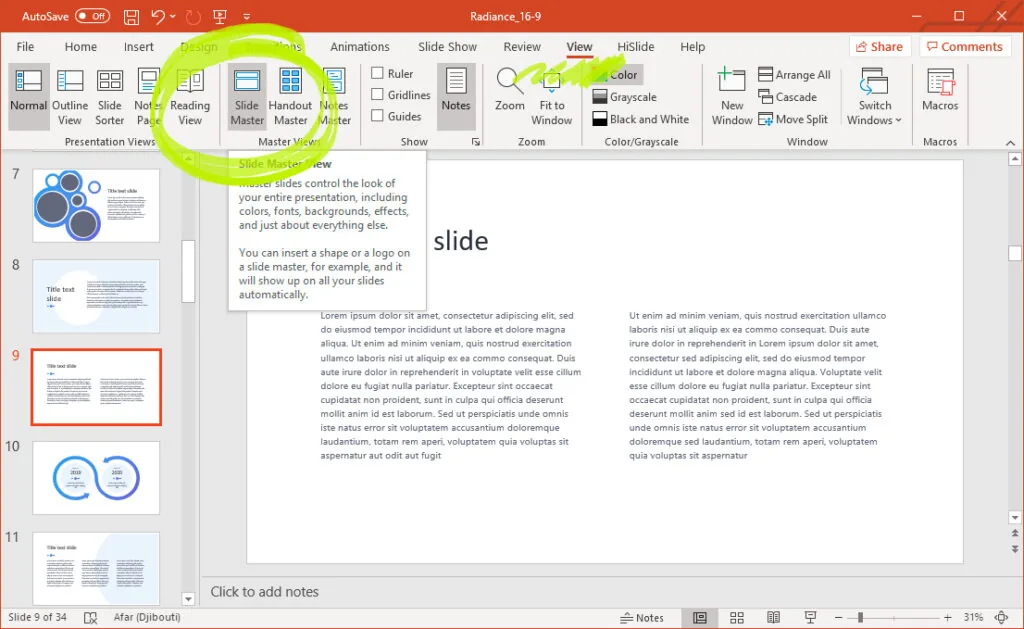
Task: Collapse the ribbon with the chevron
Action: click(1010, 142)
